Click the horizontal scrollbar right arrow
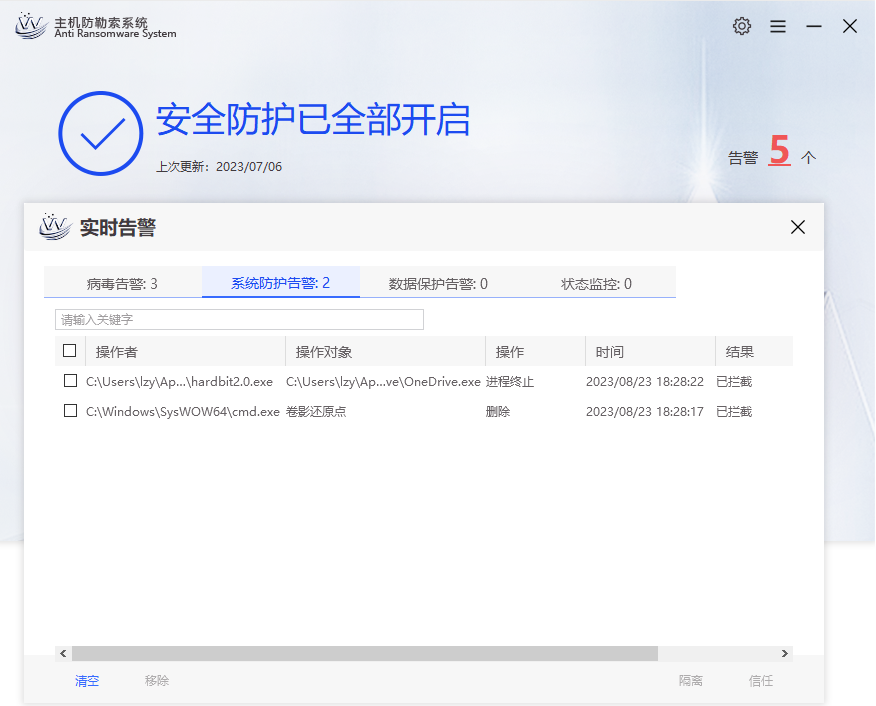The image size is (876, 706). [x=785, y=653]
